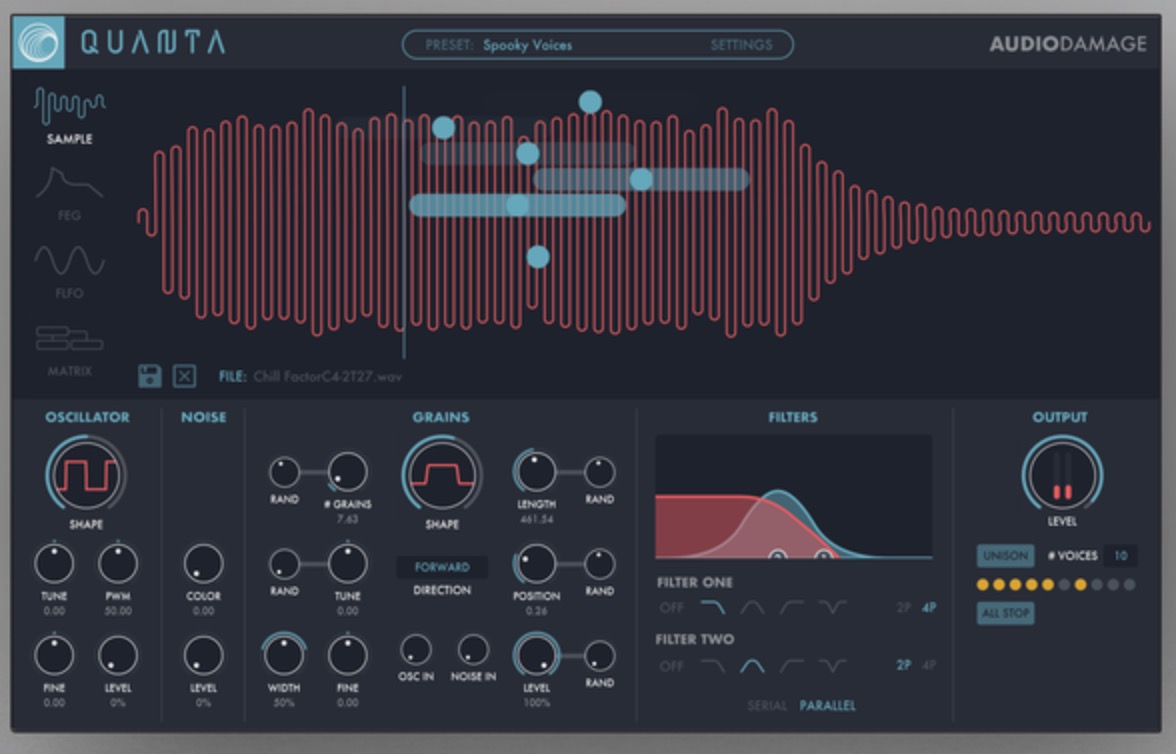Click the Grains LENGTH knob
This screenshot has width=1176, height=754.
[x=536, y=473]
